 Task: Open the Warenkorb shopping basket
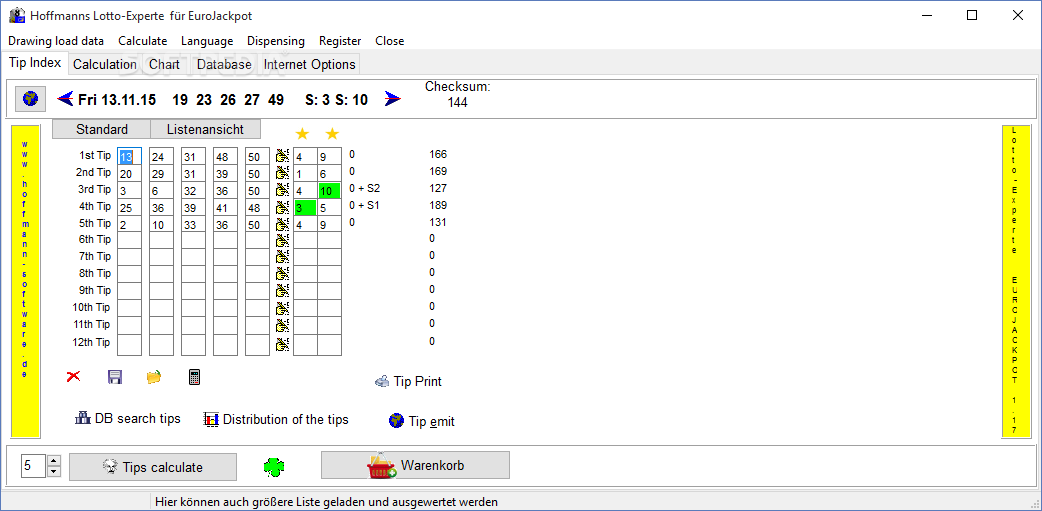[415, 465]
